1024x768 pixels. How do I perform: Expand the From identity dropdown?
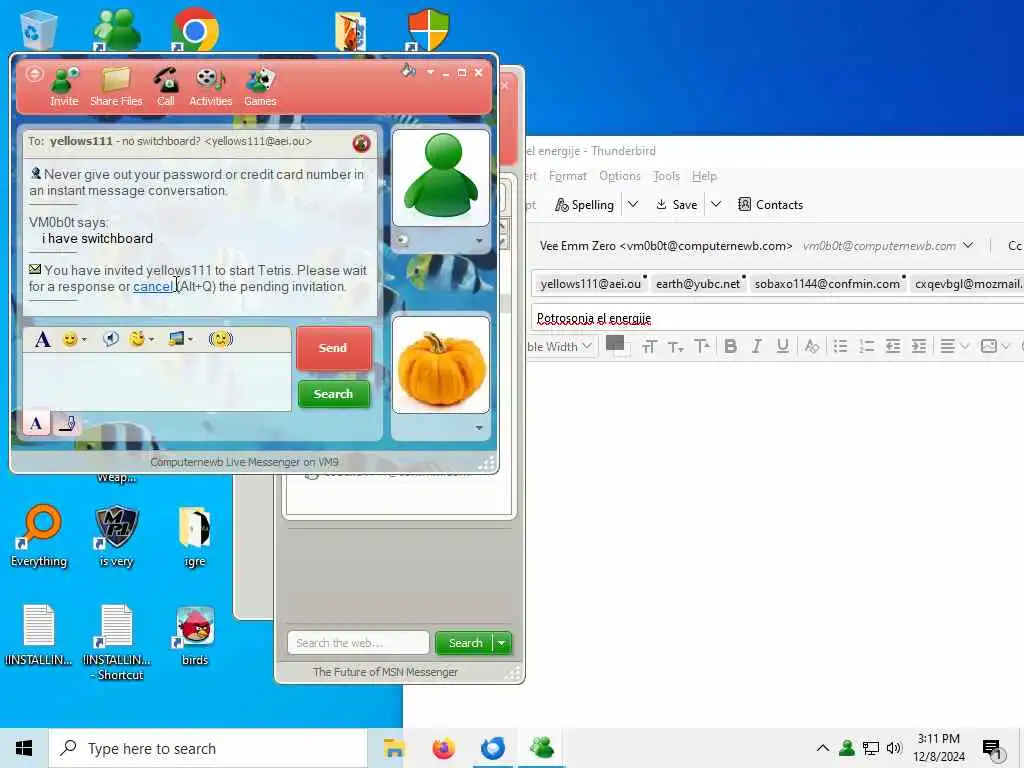click(x=968, y=246)
